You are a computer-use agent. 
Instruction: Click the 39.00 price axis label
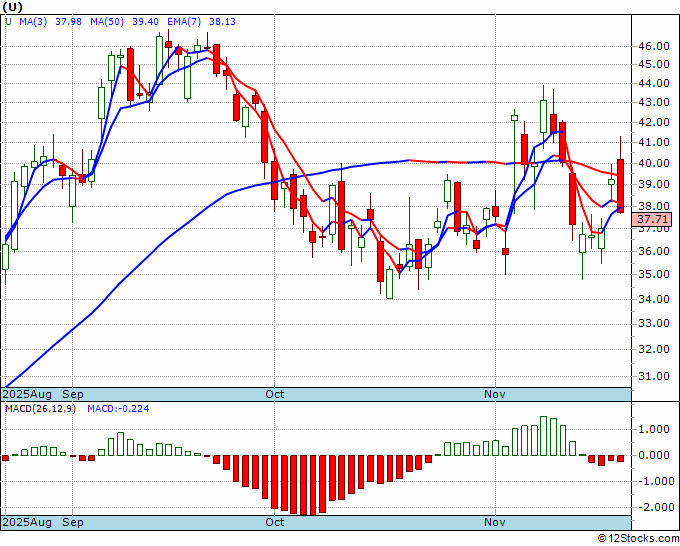coord(654,184)
